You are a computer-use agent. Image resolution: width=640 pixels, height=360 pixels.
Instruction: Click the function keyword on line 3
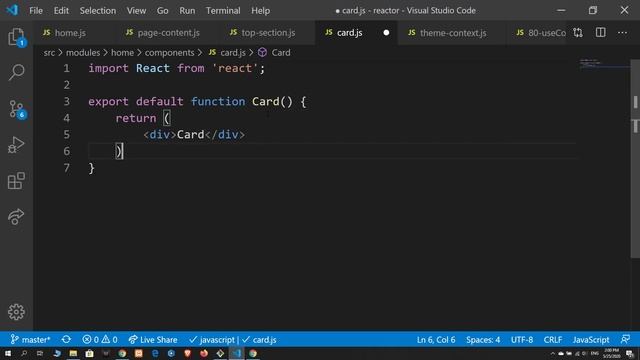tap(218, 101)
